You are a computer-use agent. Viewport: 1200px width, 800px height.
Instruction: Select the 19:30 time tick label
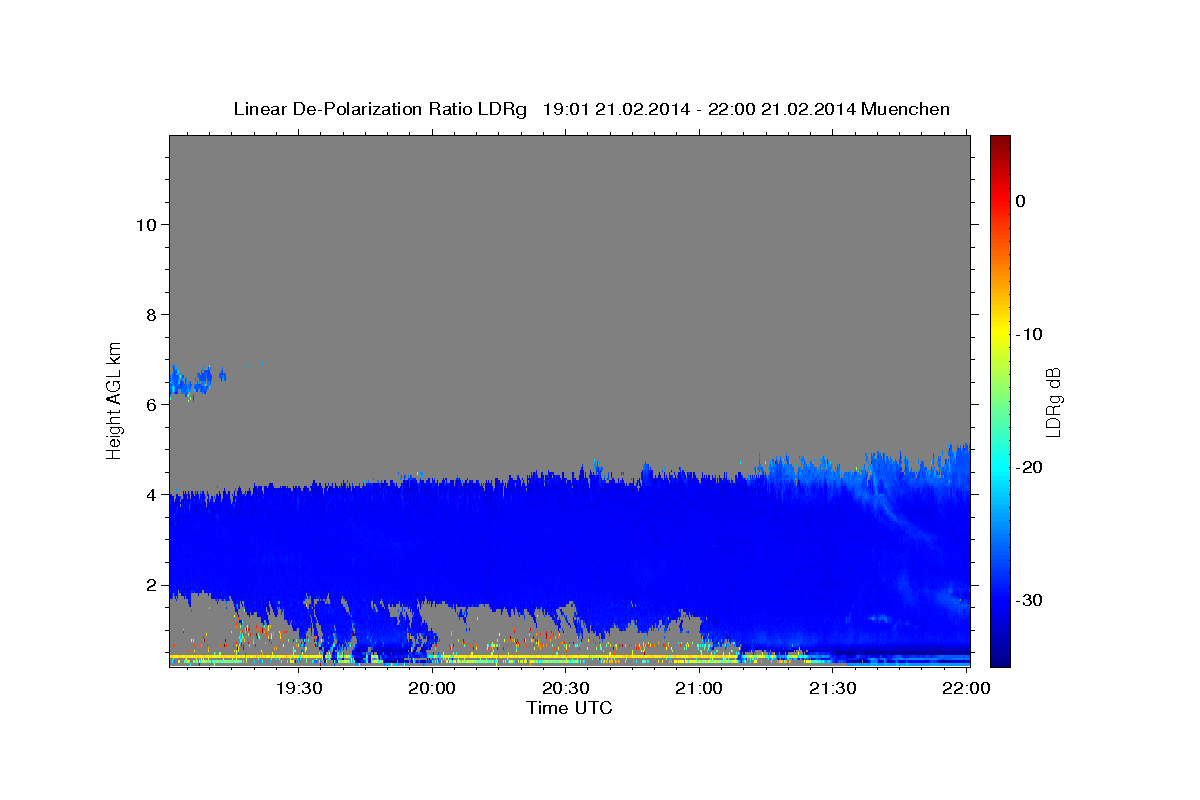[x=298, y=689]
